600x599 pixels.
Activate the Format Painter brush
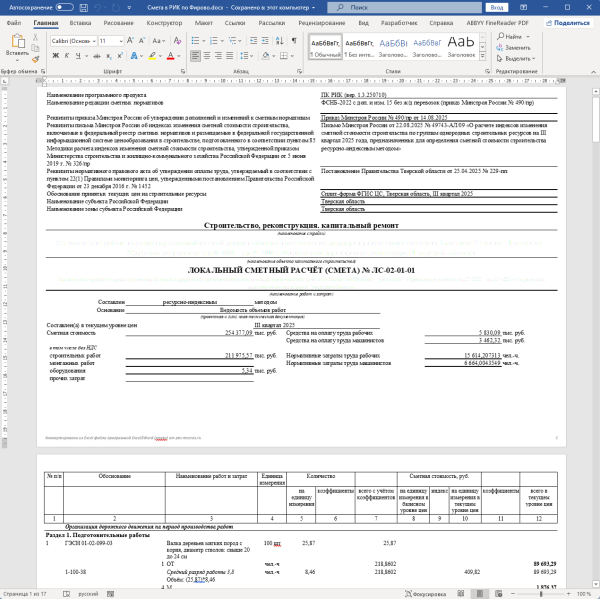click(35, 59)
